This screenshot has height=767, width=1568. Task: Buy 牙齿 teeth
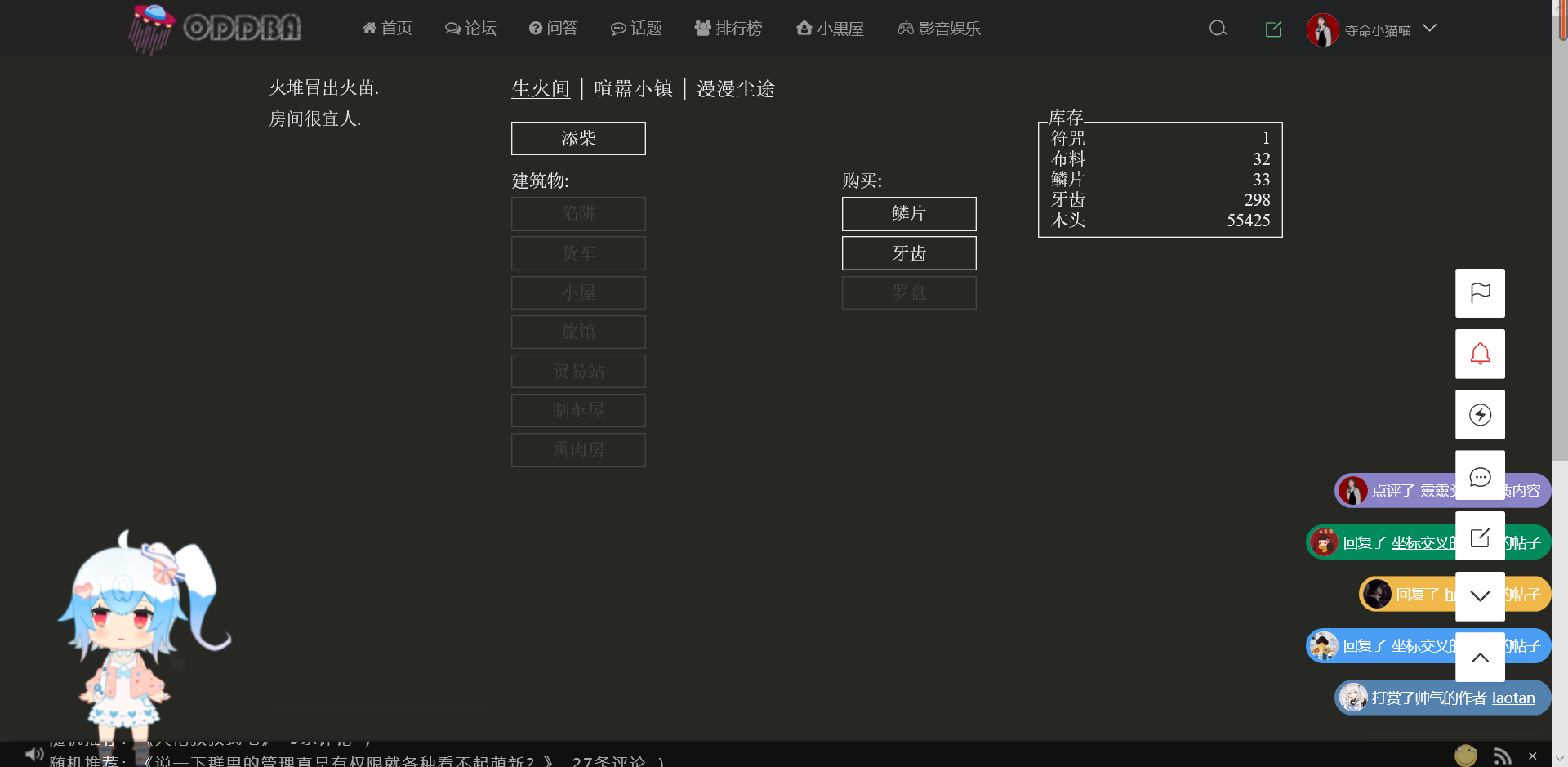909,253
